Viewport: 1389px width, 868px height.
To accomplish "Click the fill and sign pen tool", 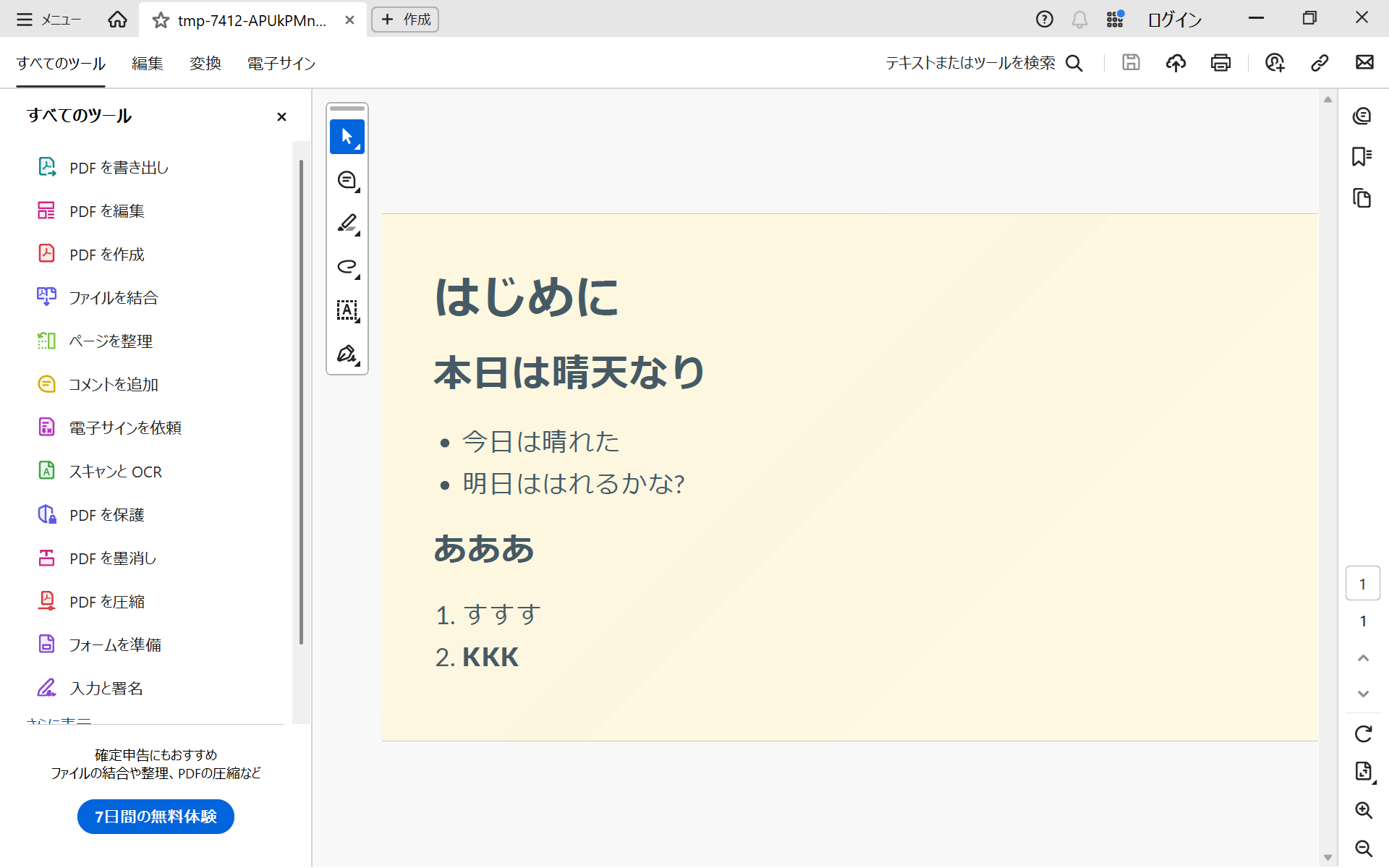I will (347, 354).
